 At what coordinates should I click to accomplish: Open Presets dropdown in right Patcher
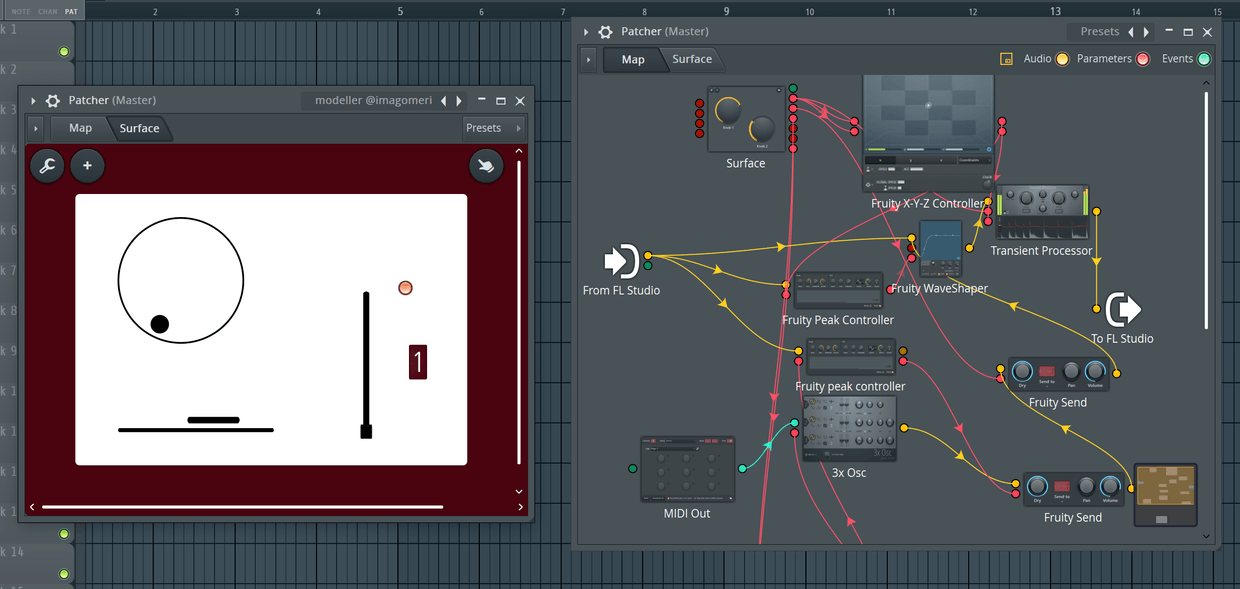point(1100,32)
